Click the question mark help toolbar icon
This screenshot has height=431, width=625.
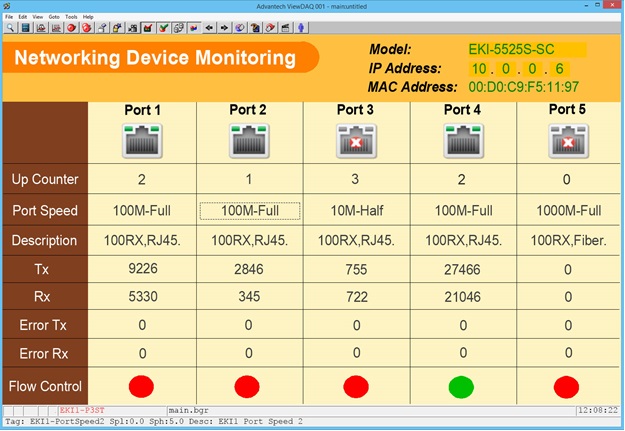255,28
